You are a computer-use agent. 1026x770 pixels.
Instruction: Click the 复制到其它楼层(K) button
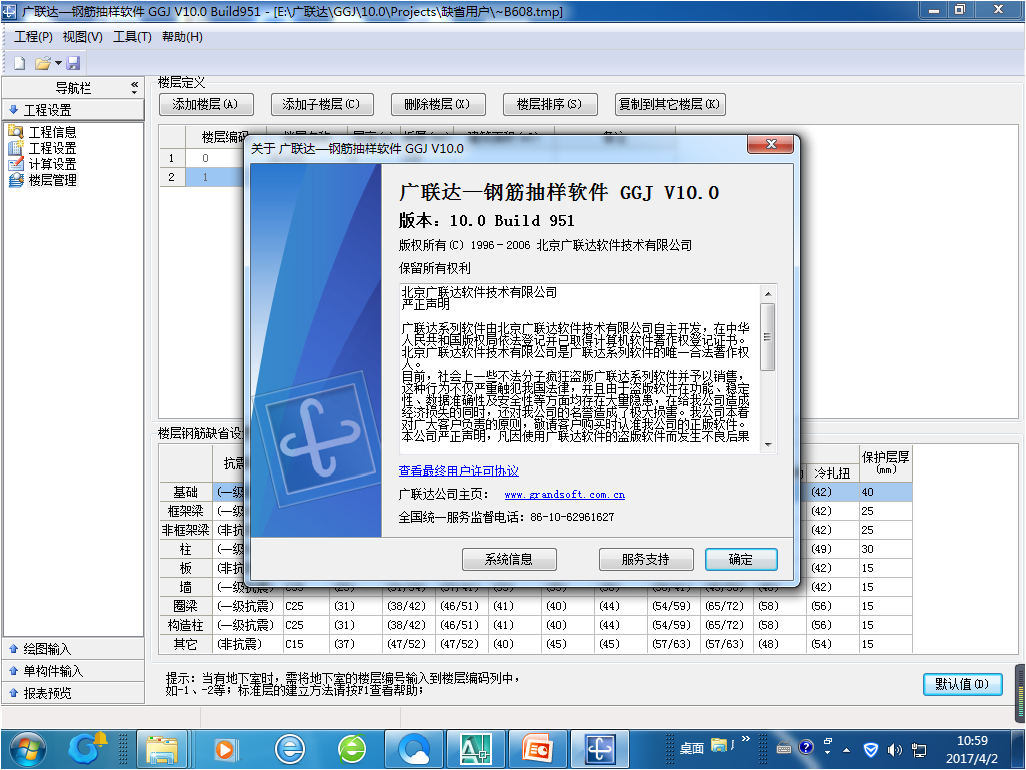669,104
